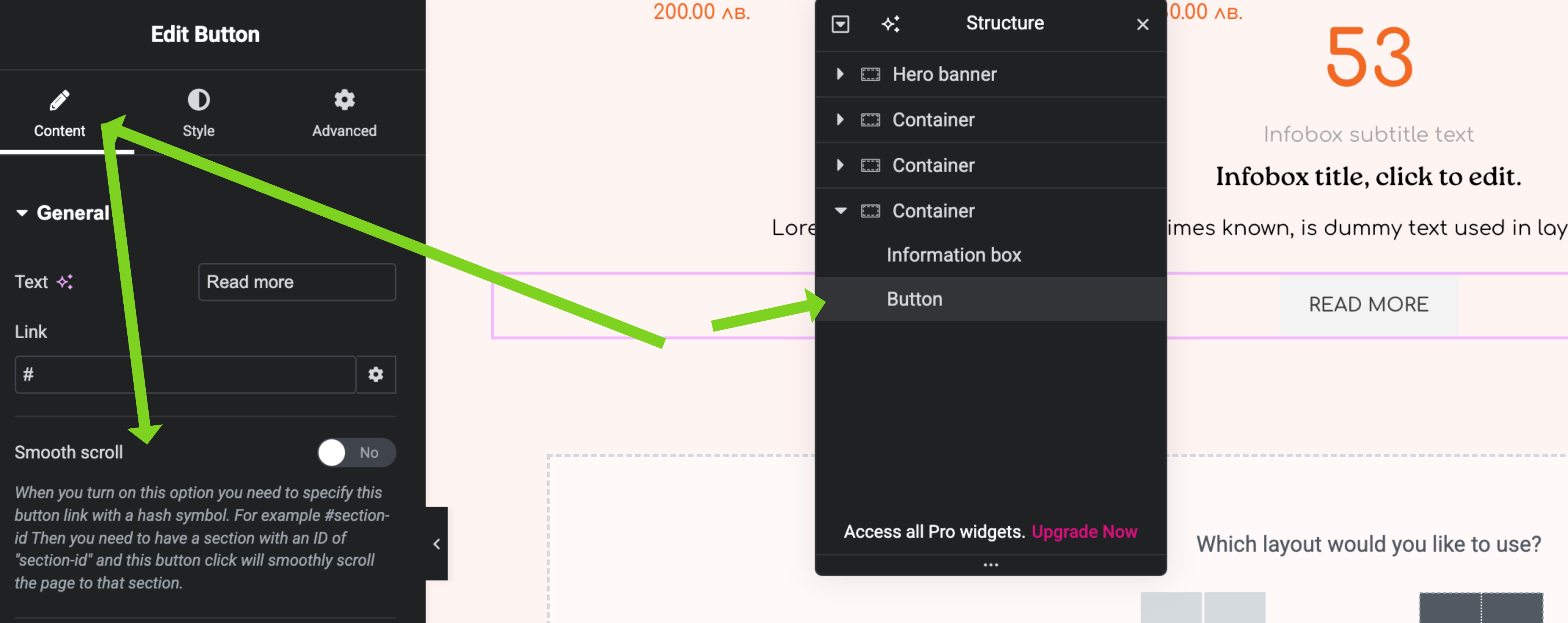Switch to the Style tab

click(x=199, y=113)
